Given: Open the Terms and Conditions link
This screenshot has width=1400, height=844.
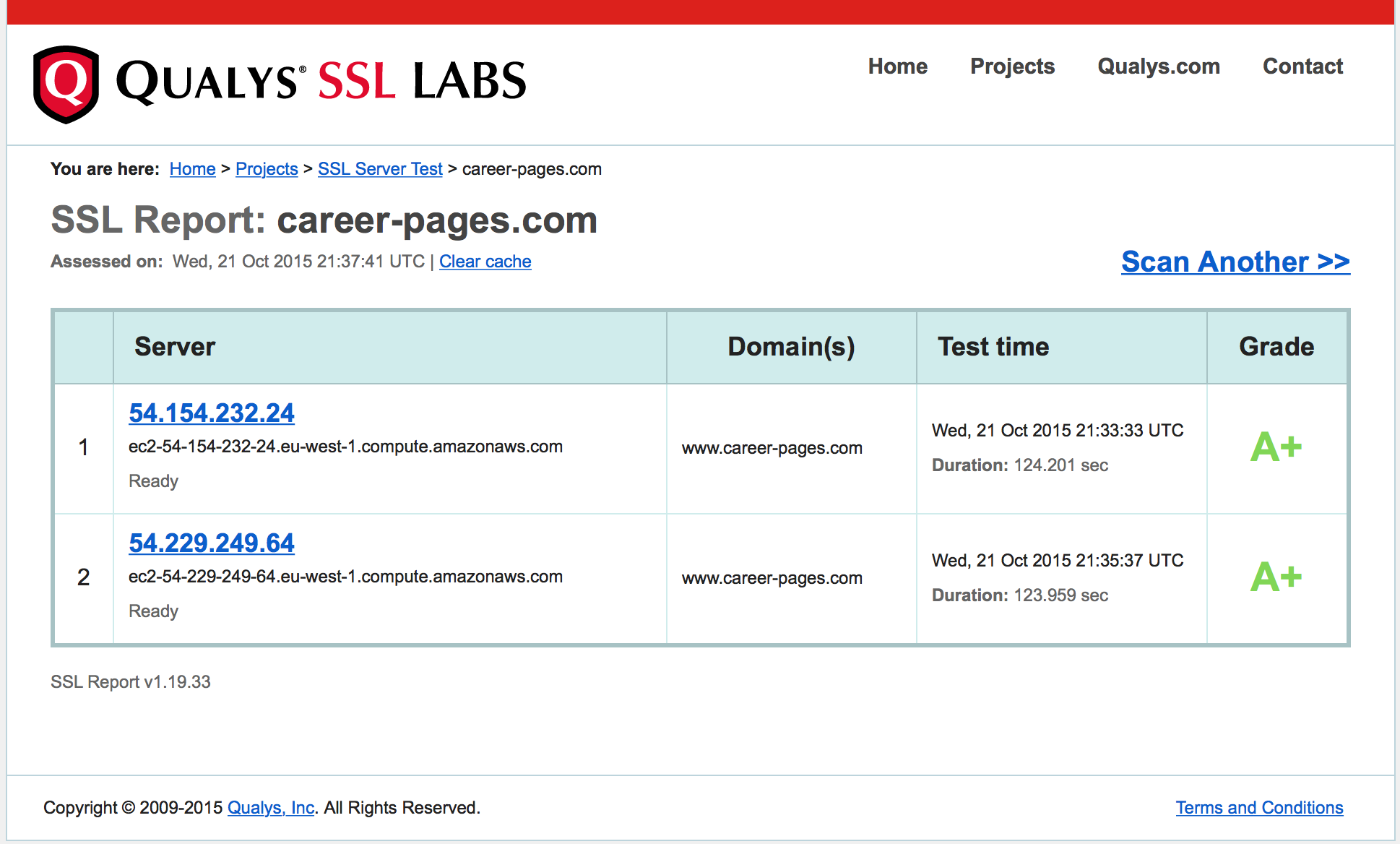Looking at the screenshot, I should click(1259, 808).
